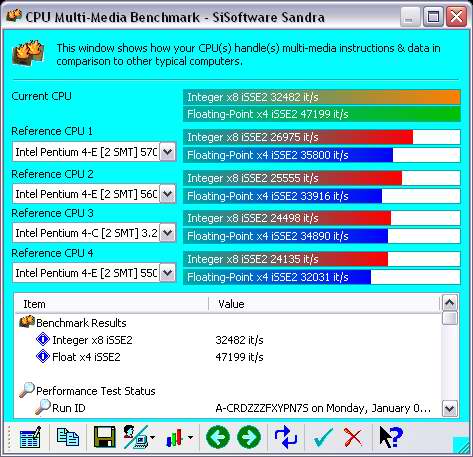This screenshot has width=473, height=457.
Task: Expand the Reference CPU 2 dropdown
Action: click(167, 194)
